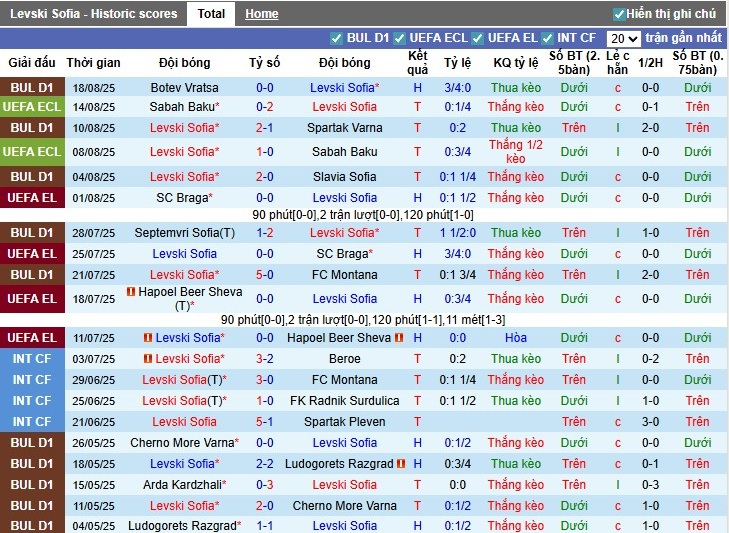This screenshot has width=729, height=533.
Task: Click the Thắng 1/2 kèo result cell
Action: pos(516,152)
